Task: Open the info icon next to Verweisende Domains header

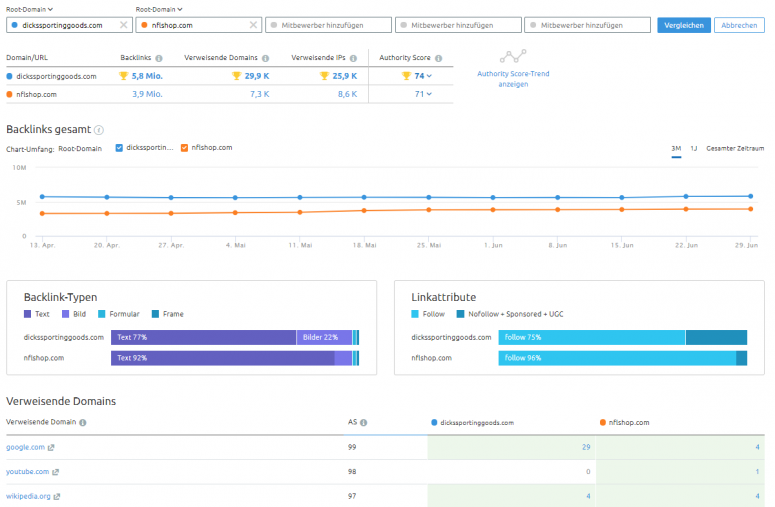Action: pyautogui.click(x=265, y=58)
